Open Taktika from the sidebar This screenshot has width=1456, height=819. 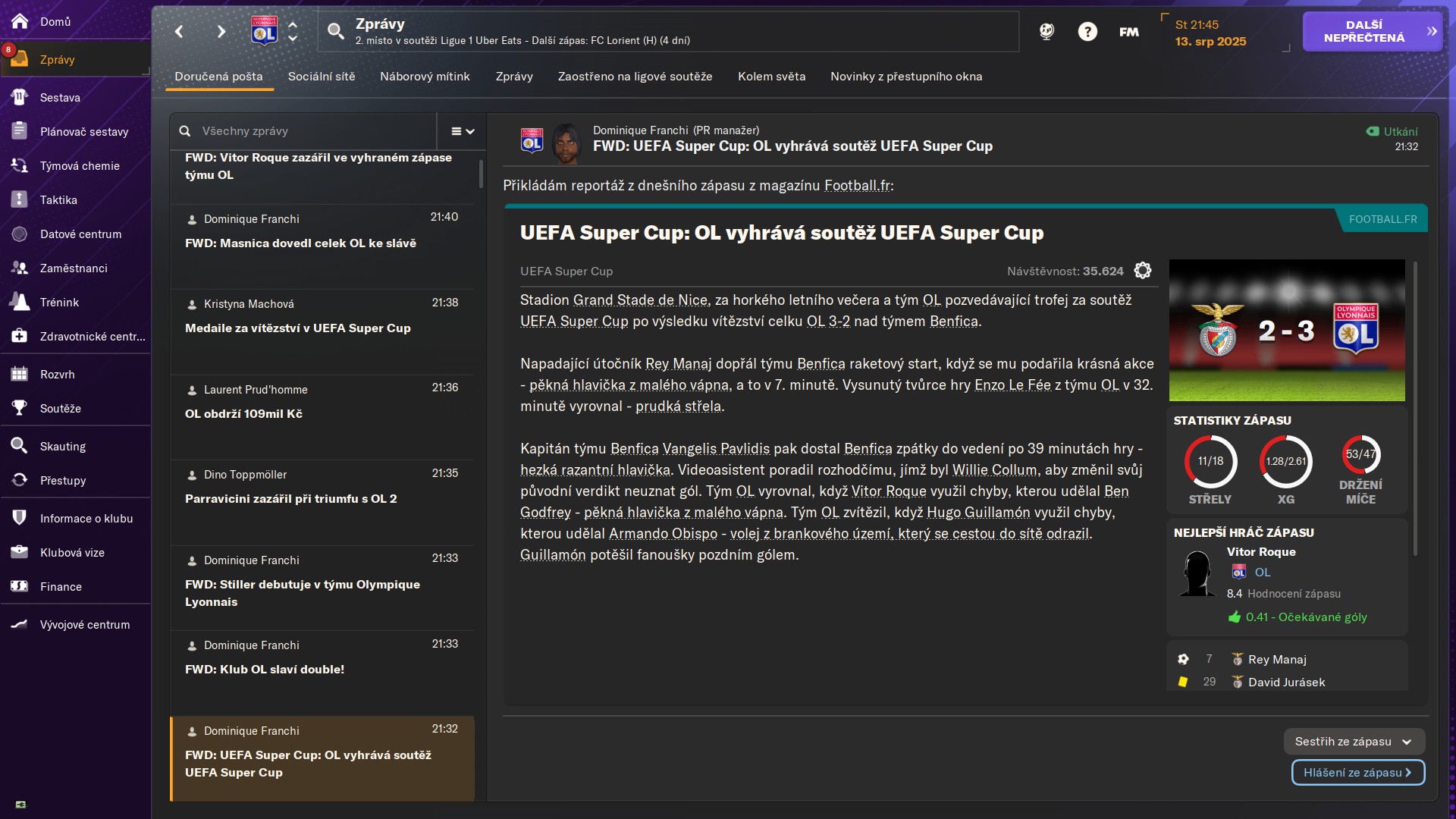(x=58, y=200)
